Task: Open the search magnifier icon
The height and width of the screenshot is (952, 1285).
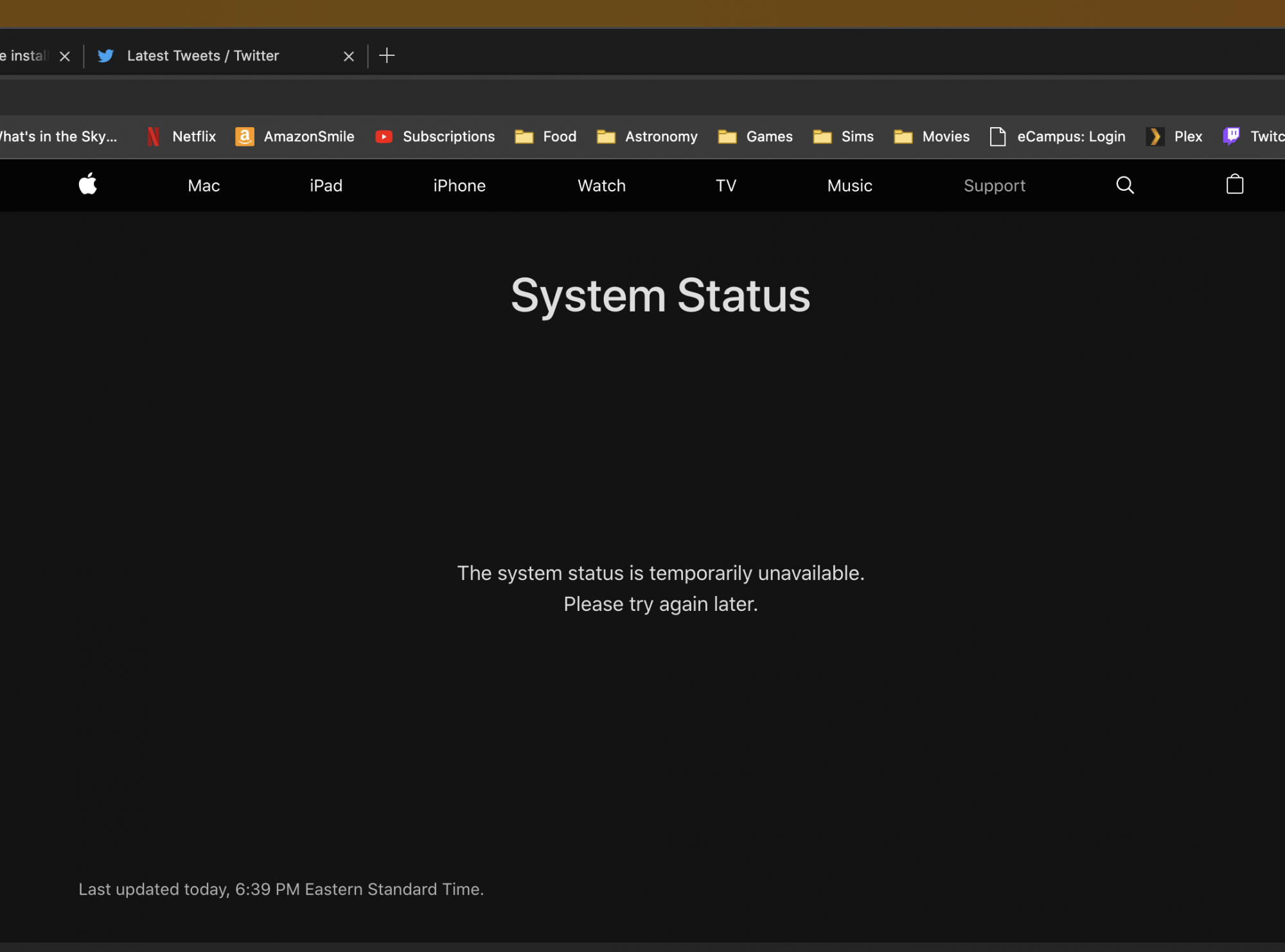Action: coord(1125,185)
